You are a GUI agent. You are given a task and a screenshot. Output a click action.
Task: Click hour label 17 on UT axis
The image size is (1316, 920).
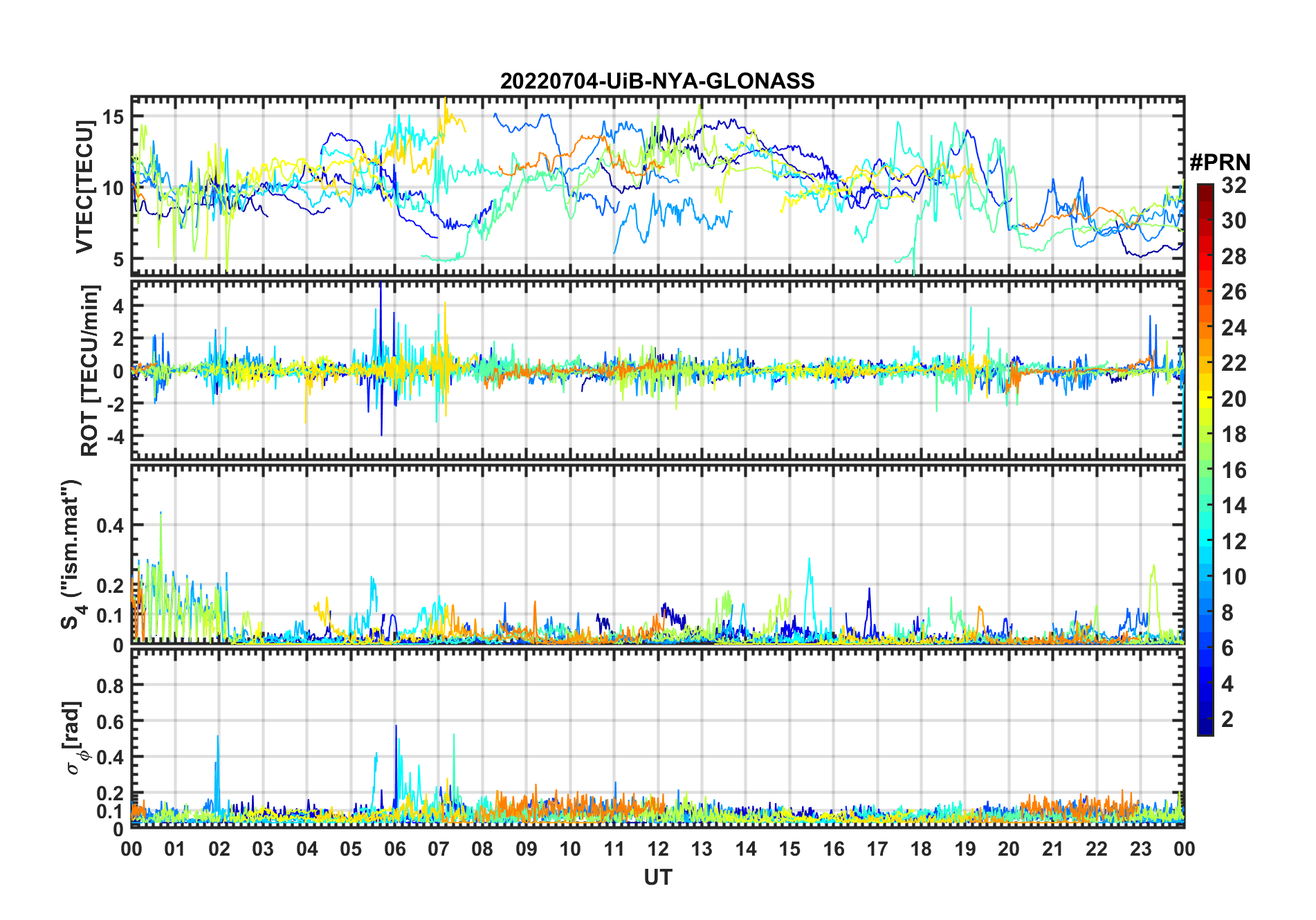[877, 849]
